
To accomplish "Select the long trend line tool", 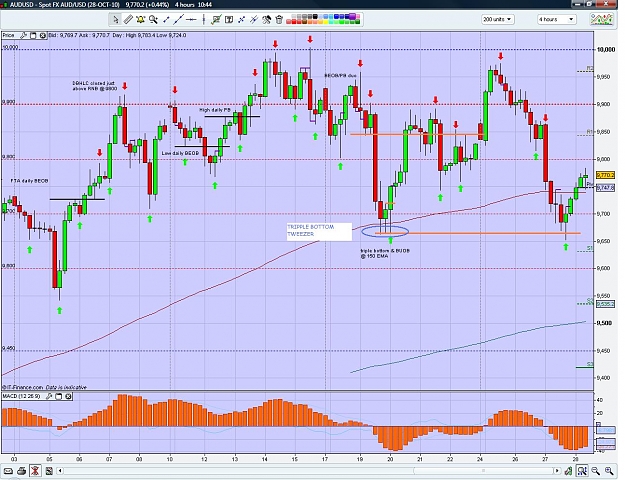I will [x=179, y=19].
